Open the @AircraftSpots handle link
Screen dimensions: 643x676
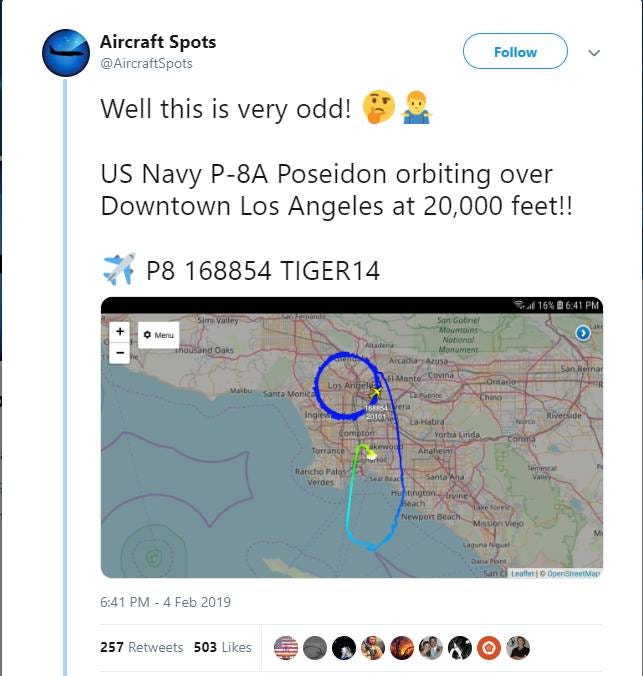click(147, 64)
